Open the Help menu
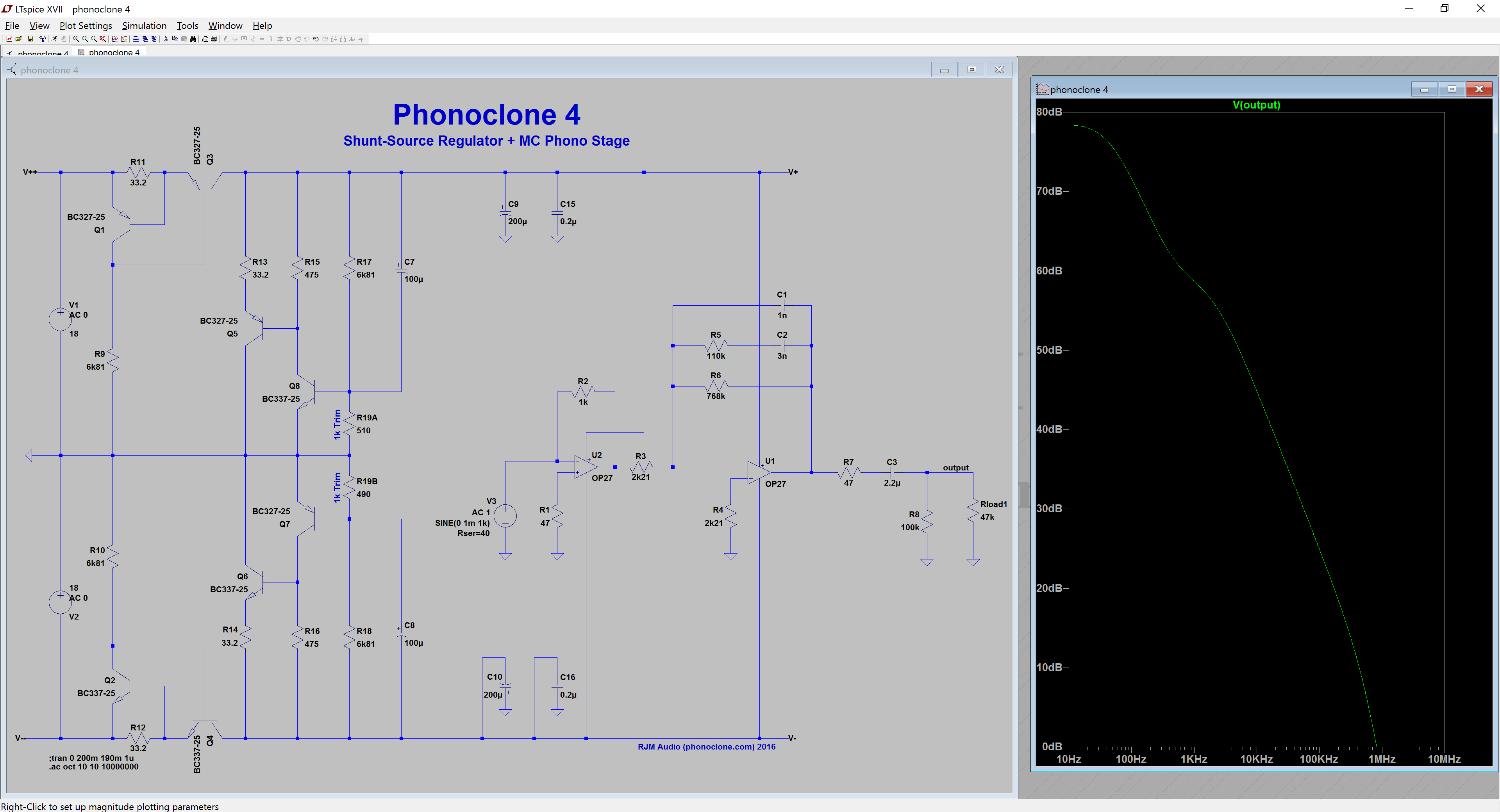1500x812 pixels. click(x=262, y=26)
